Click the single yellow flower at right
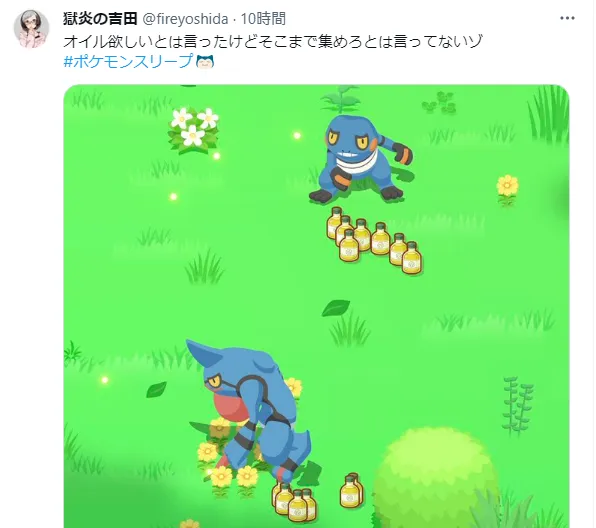 pyautogui.click(x=507, y=189)
